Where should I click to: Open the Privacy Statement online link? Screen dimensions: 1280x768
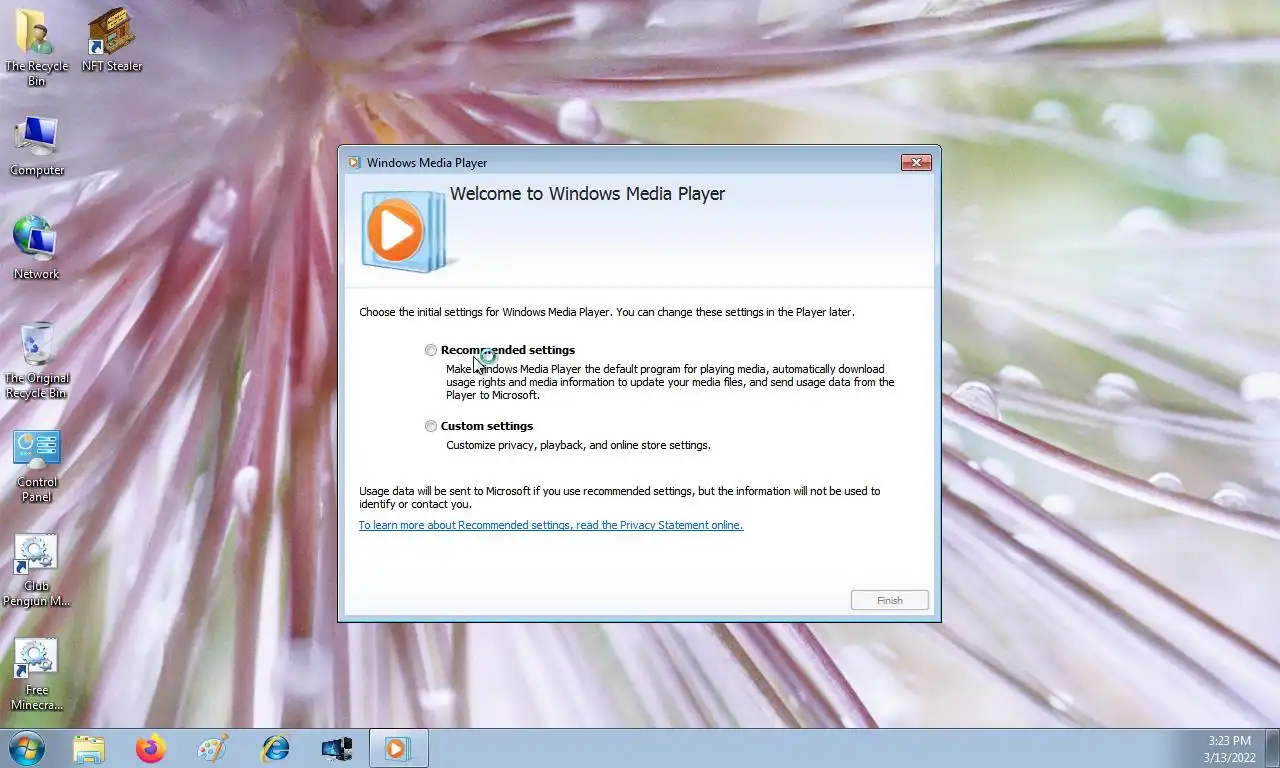pos(551,525)
